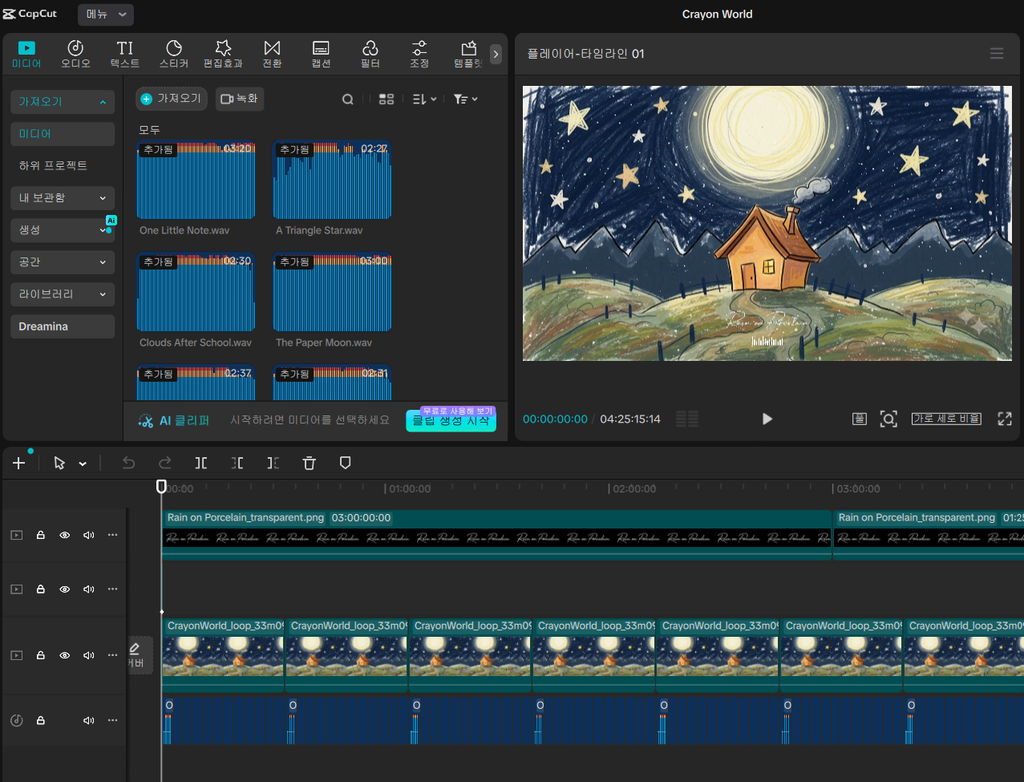The width and height of the screenshot is (1024, 782).
Task: Click the 풀 quality button in player
Action: point(859,419)
